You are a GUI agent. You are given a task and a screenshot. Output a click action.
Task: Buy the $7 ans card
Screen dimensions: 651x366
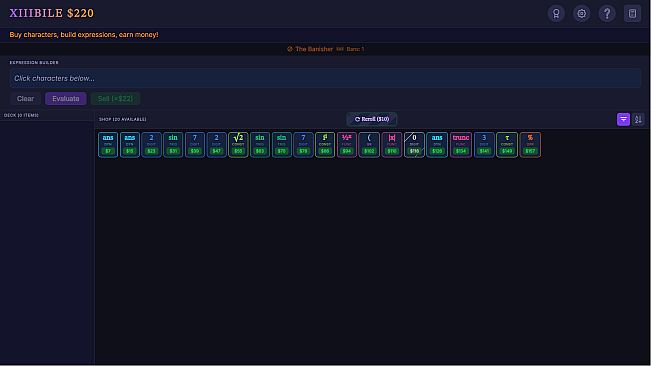[108, 144]
